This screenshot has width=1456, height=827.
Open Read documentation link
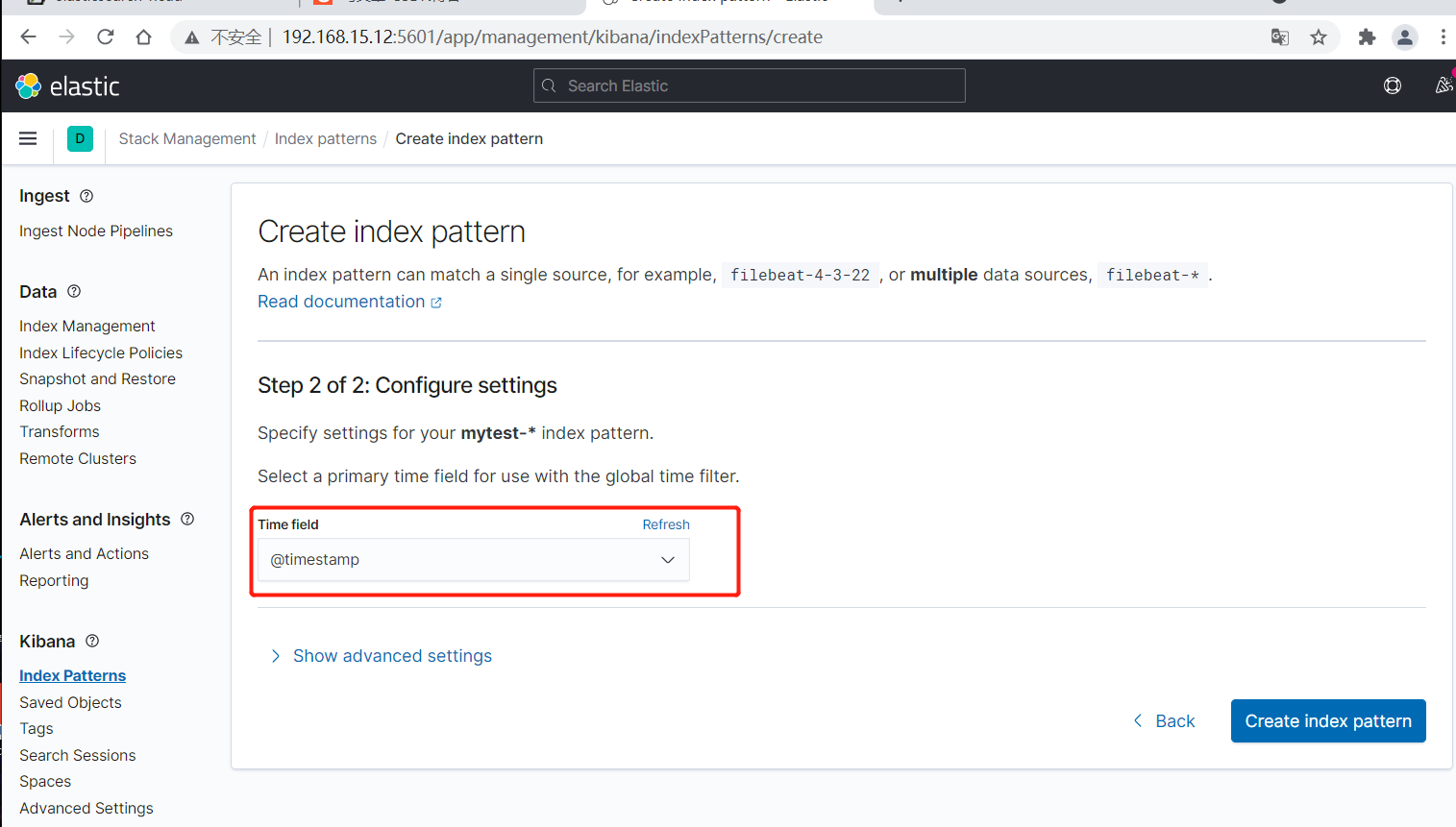350,302
